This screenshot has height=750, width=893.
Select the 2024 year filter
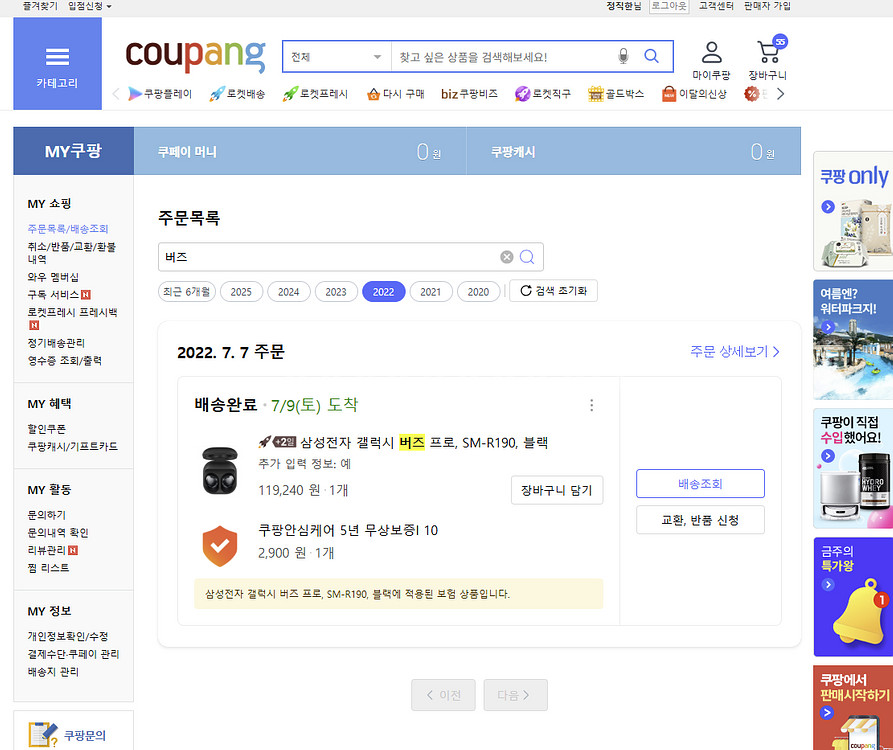(289, 292)
